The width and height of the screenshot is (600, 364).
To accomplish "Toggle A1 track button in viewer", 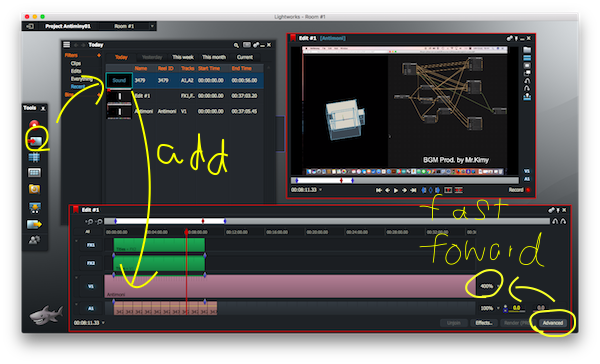I will tap(527, 179).
